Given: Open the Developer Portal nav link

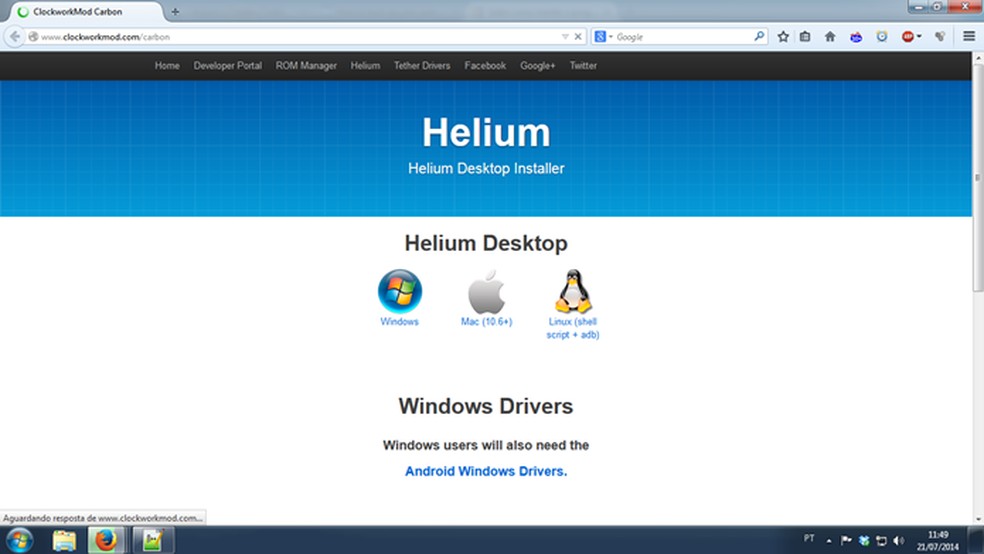Looking at the screenshot, I should (x=227, y=65).
